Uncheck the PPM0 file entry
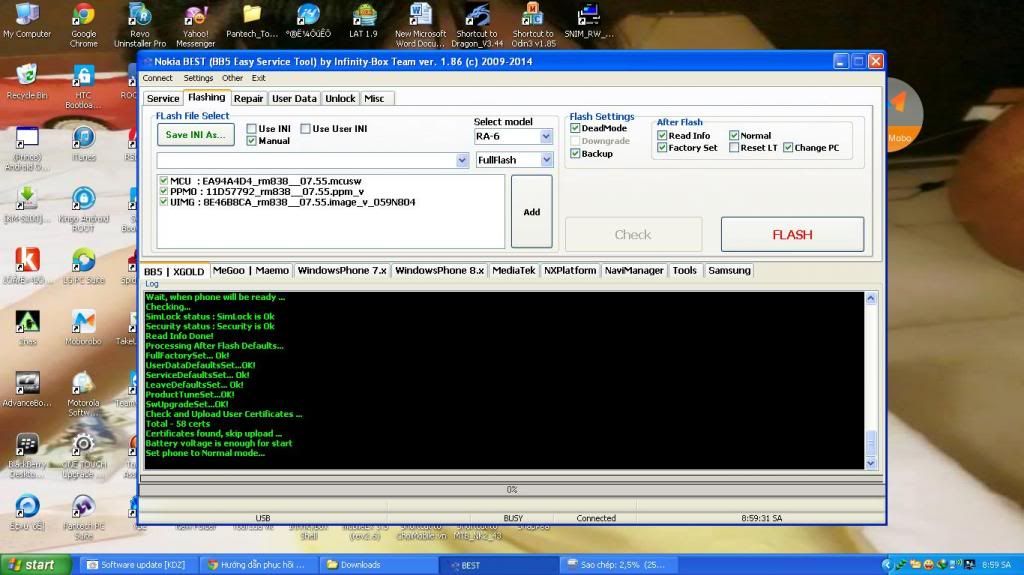The image size is (1024, 575). point(163,191)
